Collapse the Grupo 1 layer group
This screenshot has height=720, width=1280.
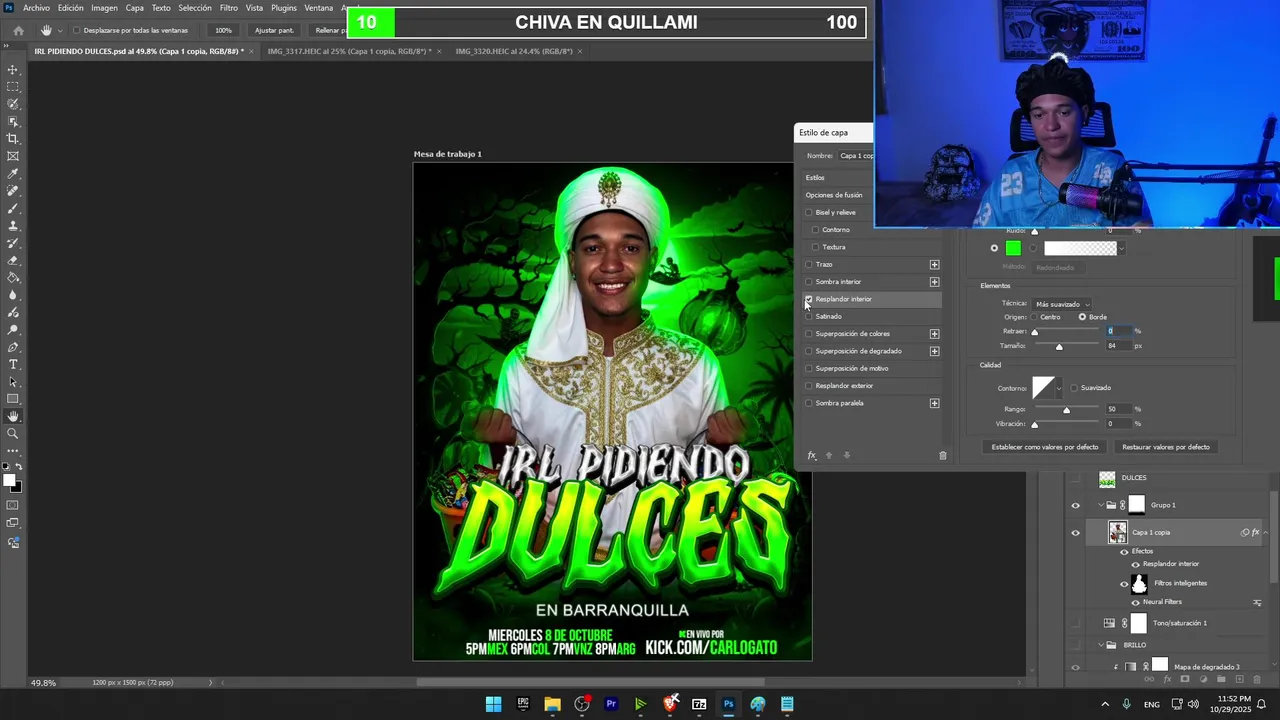(1101, 505)
